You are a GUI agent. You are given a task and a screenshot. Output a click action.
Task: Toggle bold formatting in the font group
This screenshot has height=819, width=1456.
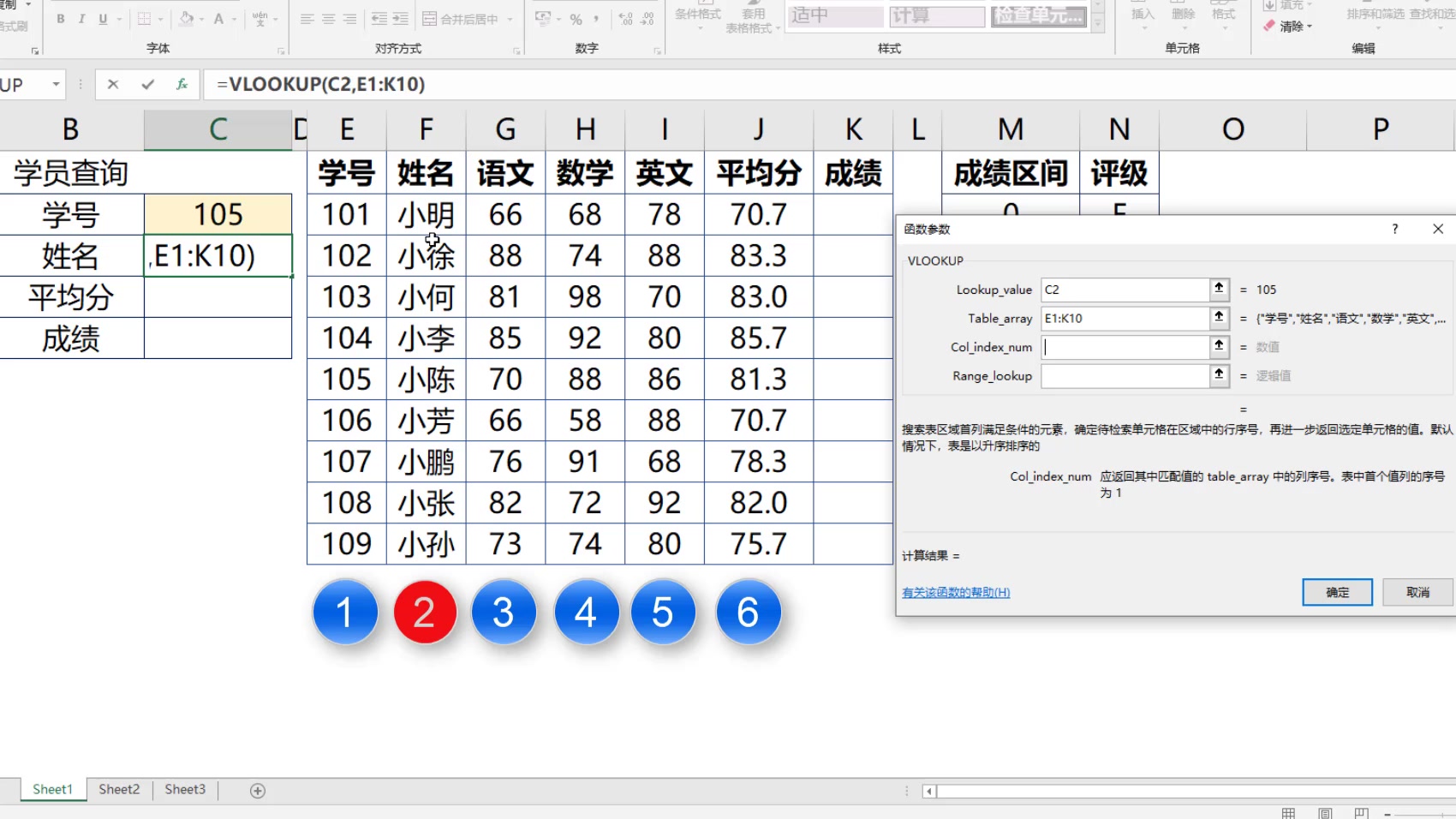click(x=61, y=19)
